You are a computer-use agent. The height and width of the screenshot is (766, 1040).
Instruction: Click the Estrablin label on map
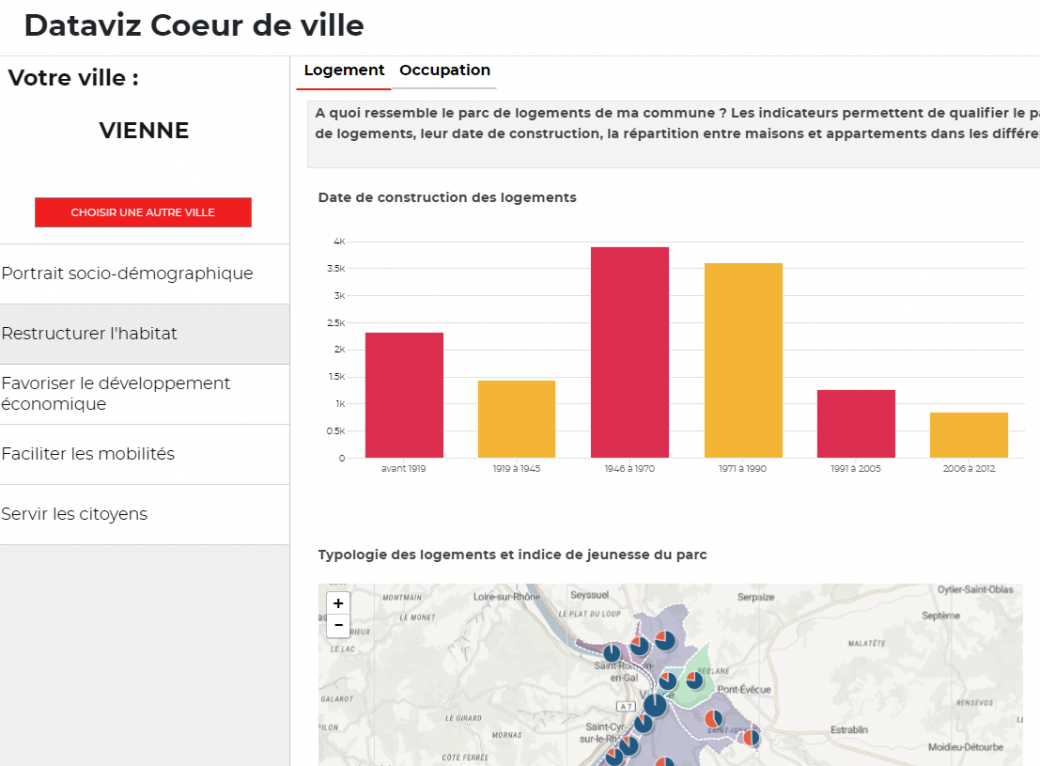[x=849, y=730]
